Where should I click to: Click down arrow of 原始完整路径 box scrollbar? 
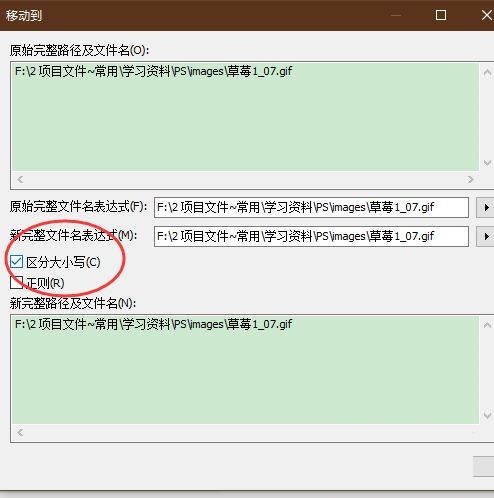pyautogui.click(x=487, y=163)
